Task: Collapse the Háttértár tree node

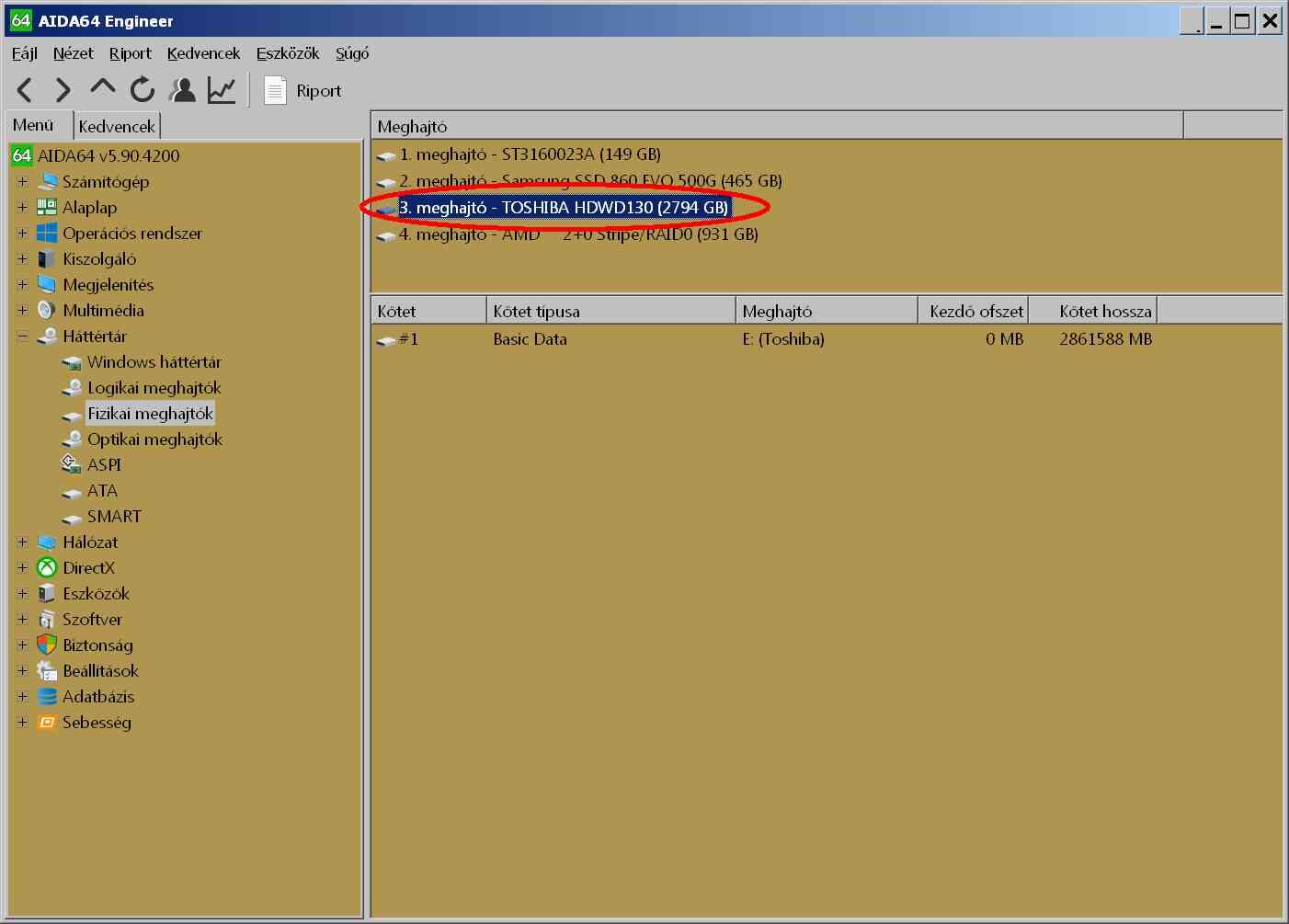Action: (x=22, y=336)
